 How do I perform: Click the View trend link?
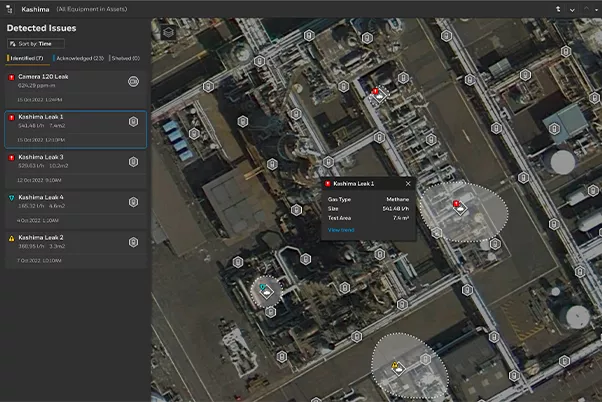341,230
